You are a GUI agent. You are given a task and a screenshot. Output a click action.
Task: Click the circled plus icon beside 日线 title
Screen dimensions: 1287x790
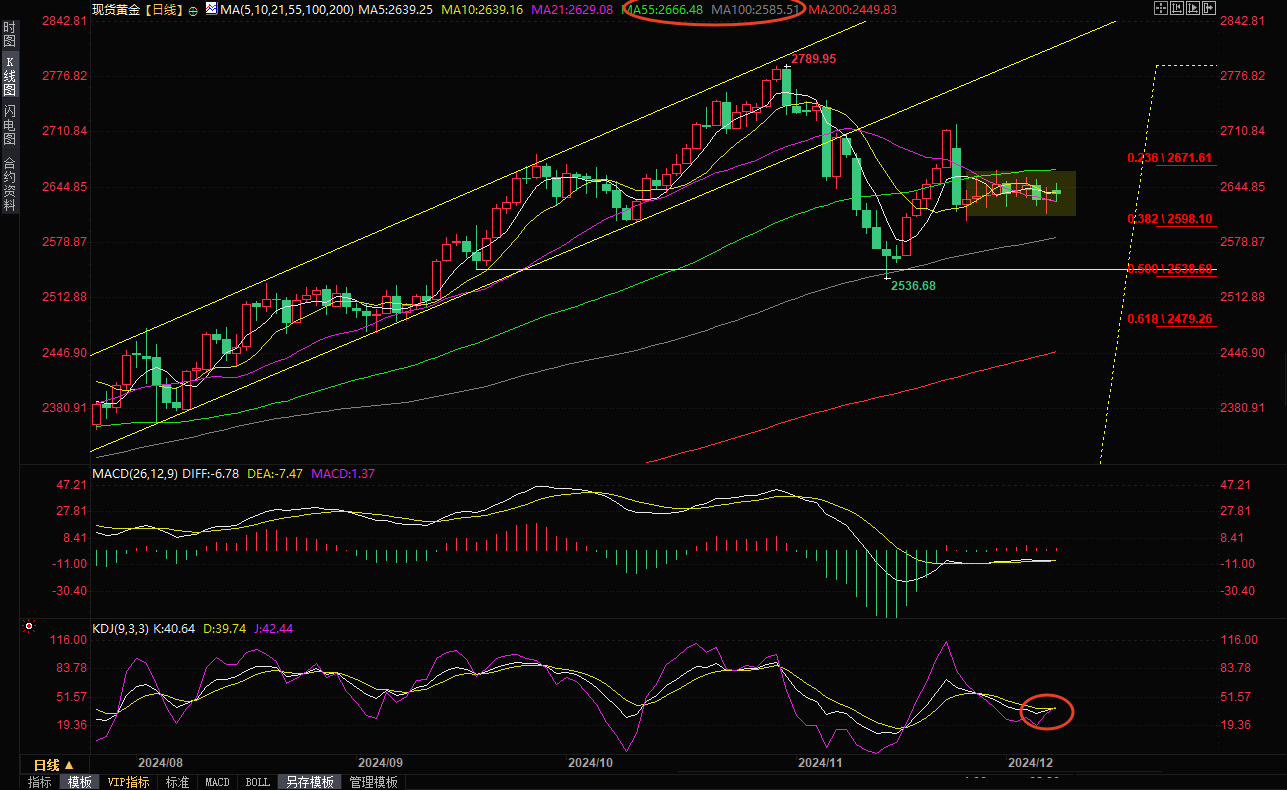(x=193, y=10)
